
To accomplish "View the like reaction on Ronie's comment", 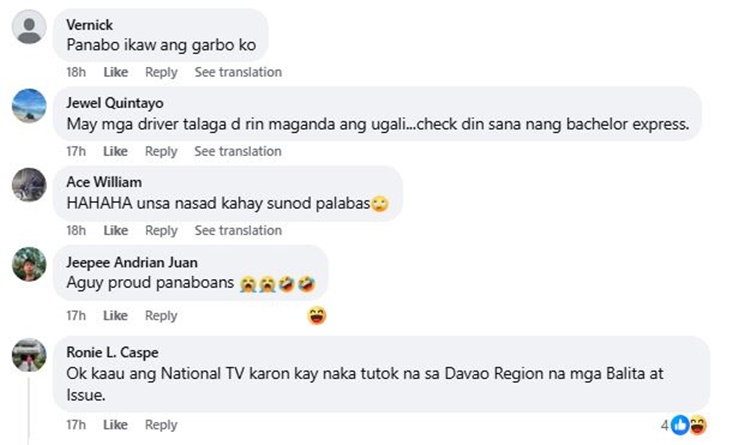I will 680,425.
